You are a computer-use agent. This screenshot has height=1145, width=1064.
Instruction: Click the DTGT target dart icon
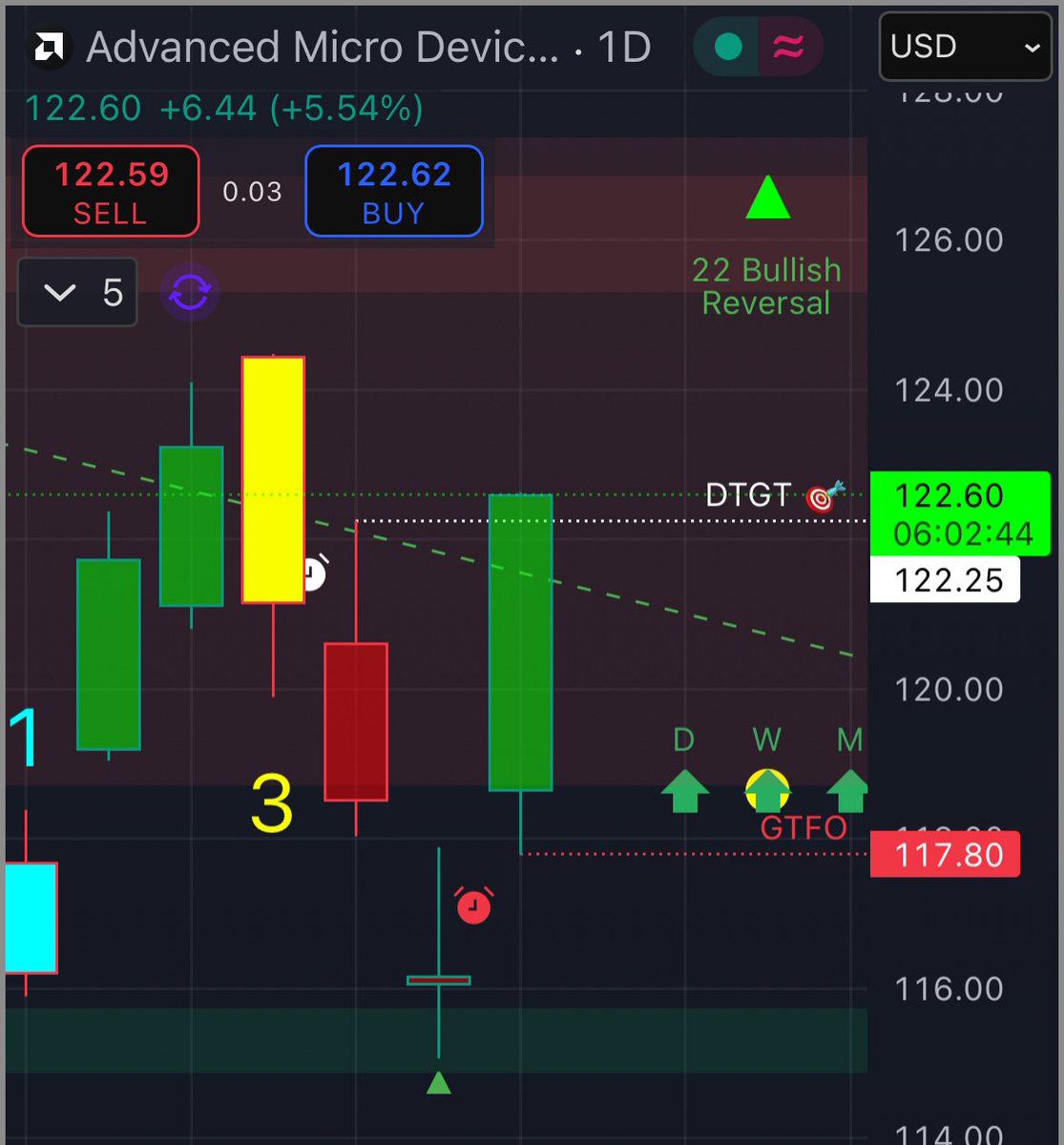[x=825, y=496]
